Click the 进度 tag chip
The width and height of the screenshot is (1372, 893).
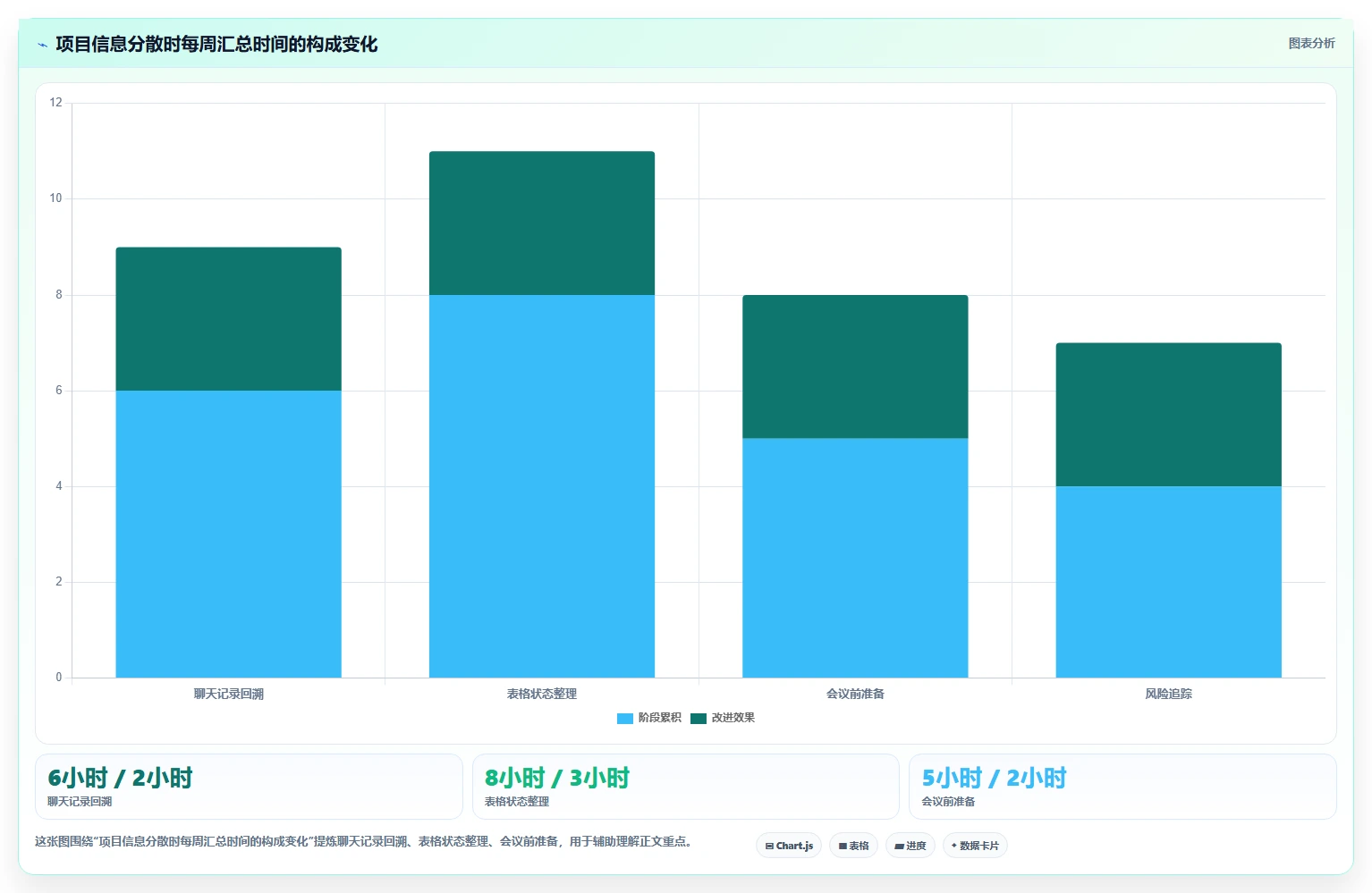tap(910, 846)
